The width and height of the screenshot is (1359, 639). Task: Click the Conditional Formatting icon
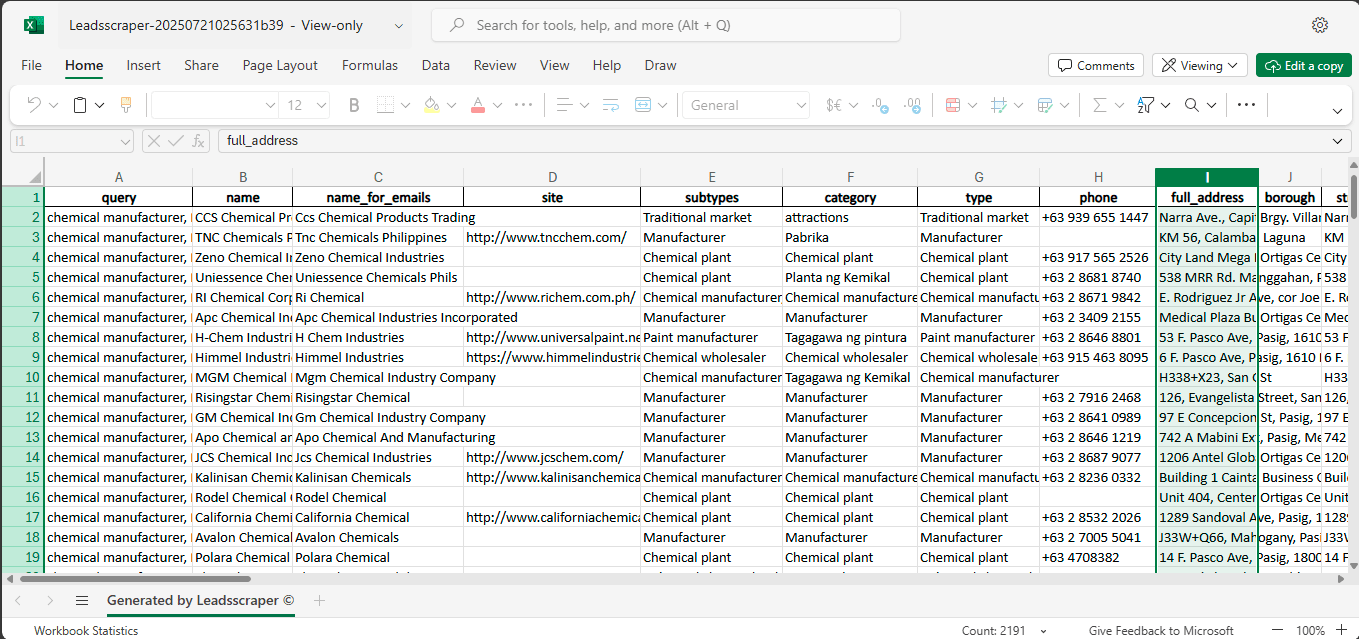pyautogui.click(x=953, y=105)
